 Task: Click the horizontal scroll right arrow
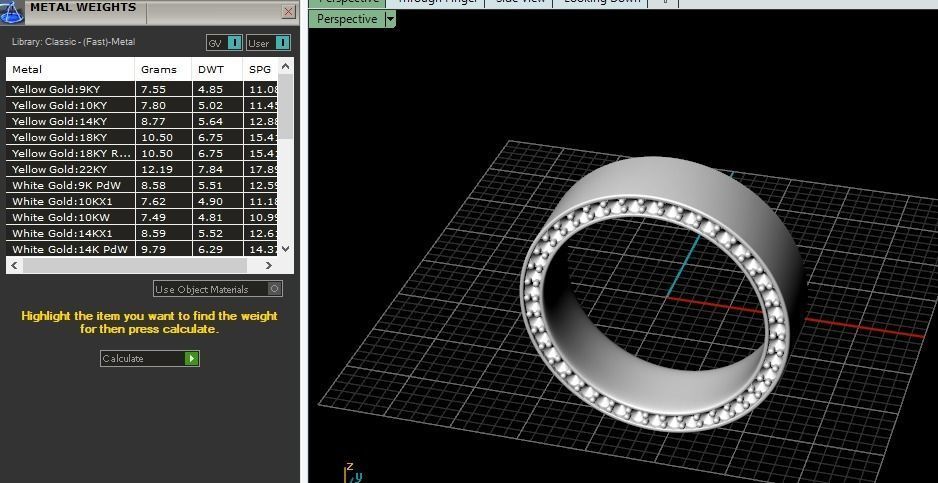click(x=269, y=265)
